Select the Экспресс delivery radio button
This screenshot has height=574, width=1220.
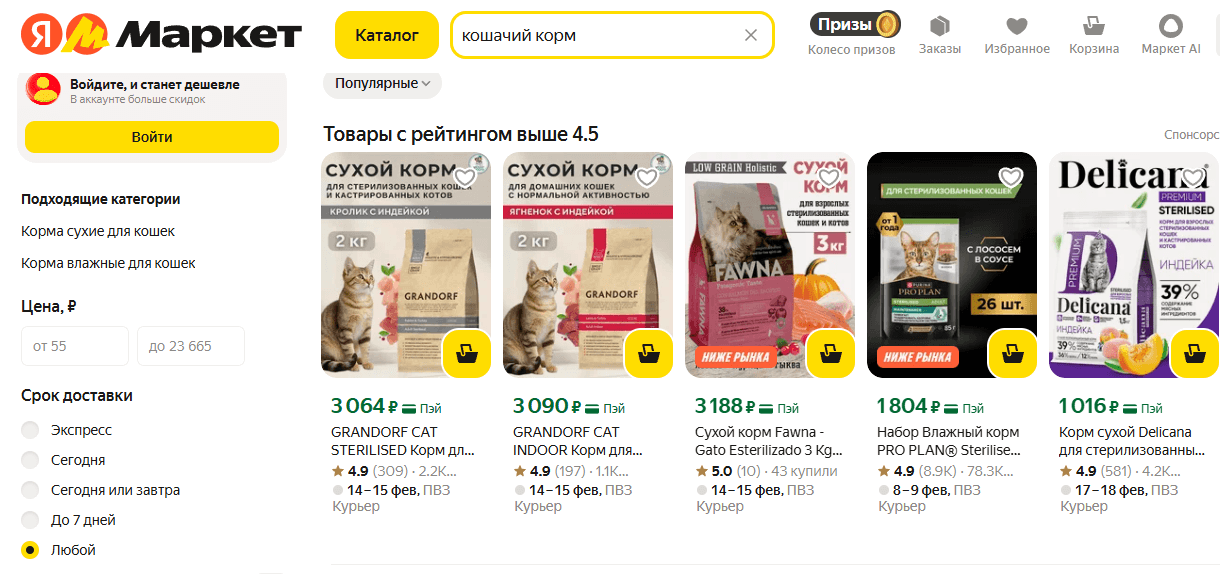[x=31, y=430]
